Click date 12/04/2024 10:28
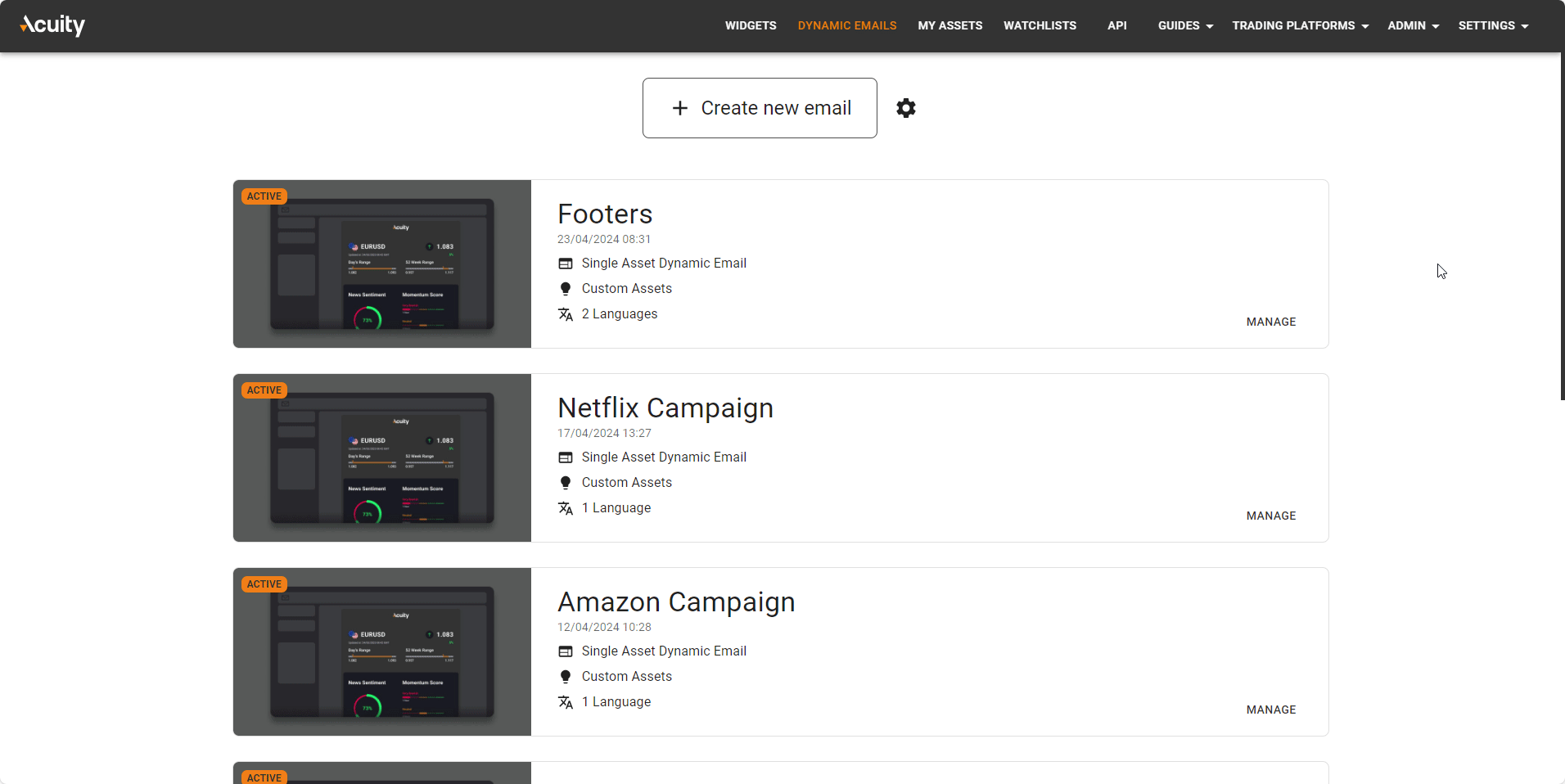This screenshot has height=784, width=1565. pyautogui.click(x=604, y=627)
